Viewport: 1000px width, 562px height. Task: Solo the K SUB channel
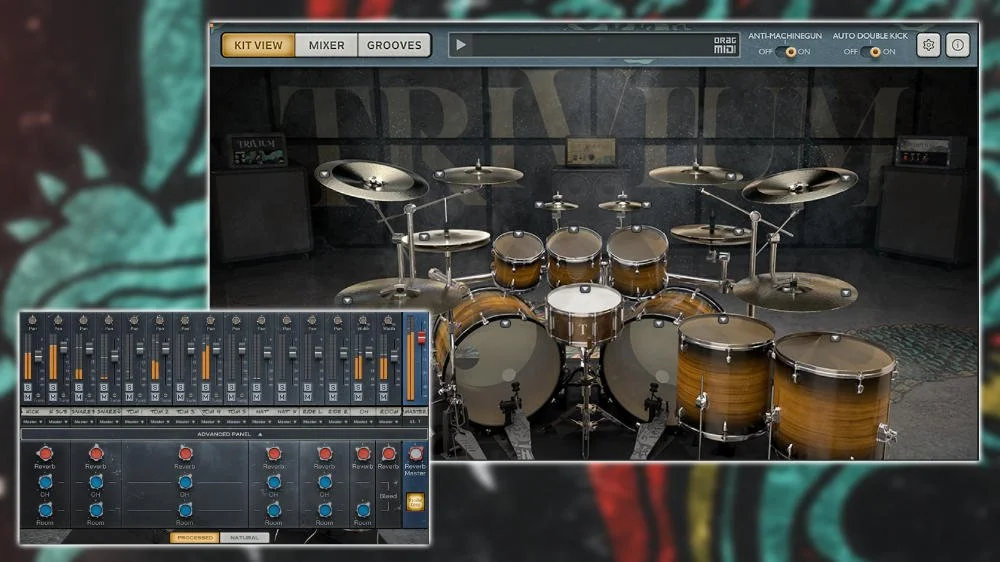point(53,387)
